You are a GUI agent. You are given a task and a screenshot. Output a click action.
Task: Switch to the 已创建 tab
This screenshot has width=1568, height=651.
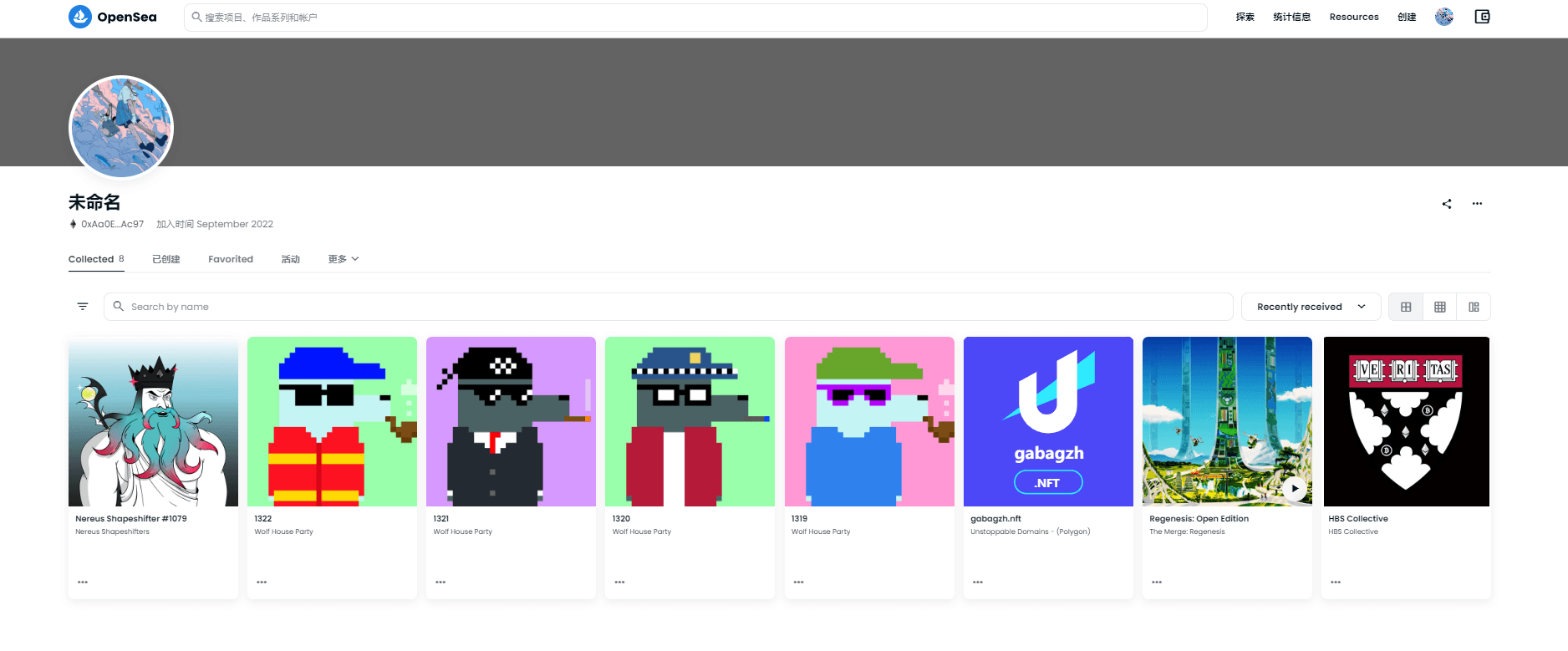tap(166, 259)
